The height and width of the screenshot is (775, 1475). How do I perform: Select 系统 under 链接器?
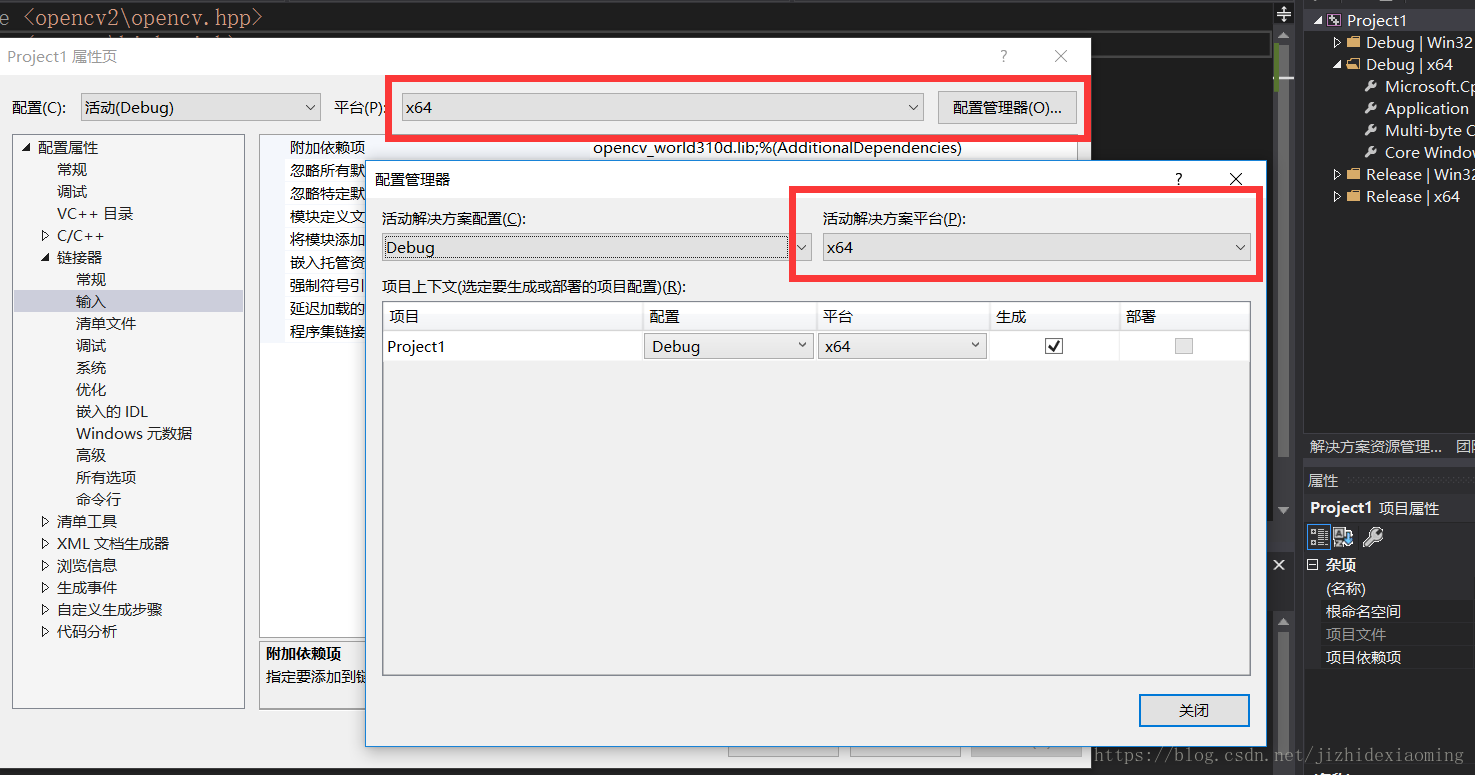(91, 368)
